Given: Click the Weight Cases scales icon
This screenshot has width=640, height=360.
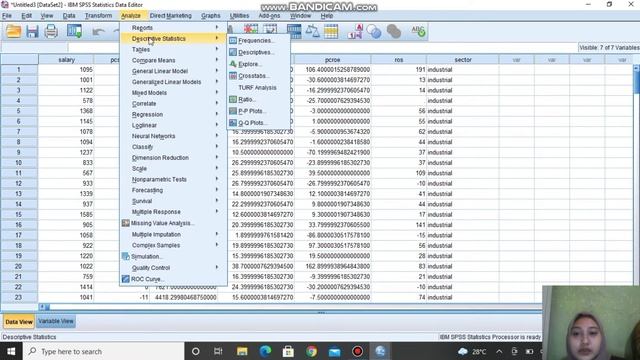Looking at the screenshot, I should coord(313,31).
